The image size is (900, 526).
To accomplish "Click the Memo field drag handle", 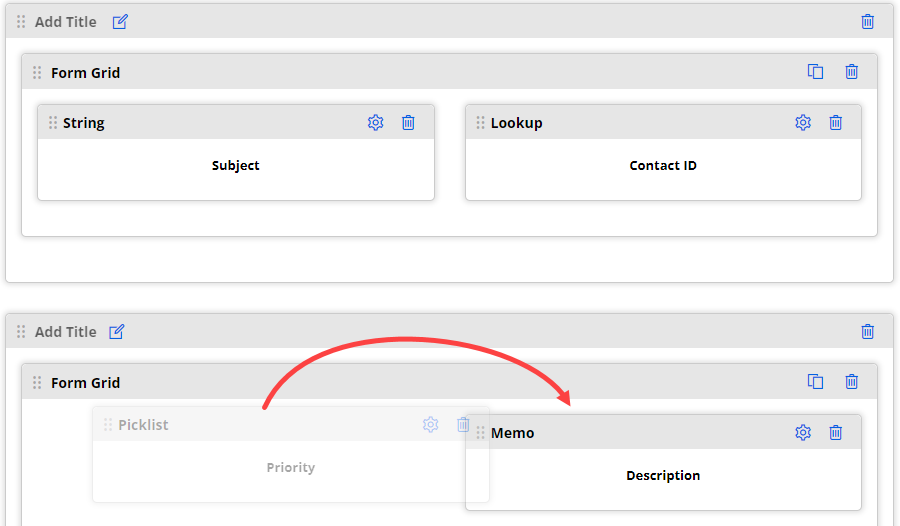I will pos(481,433).
